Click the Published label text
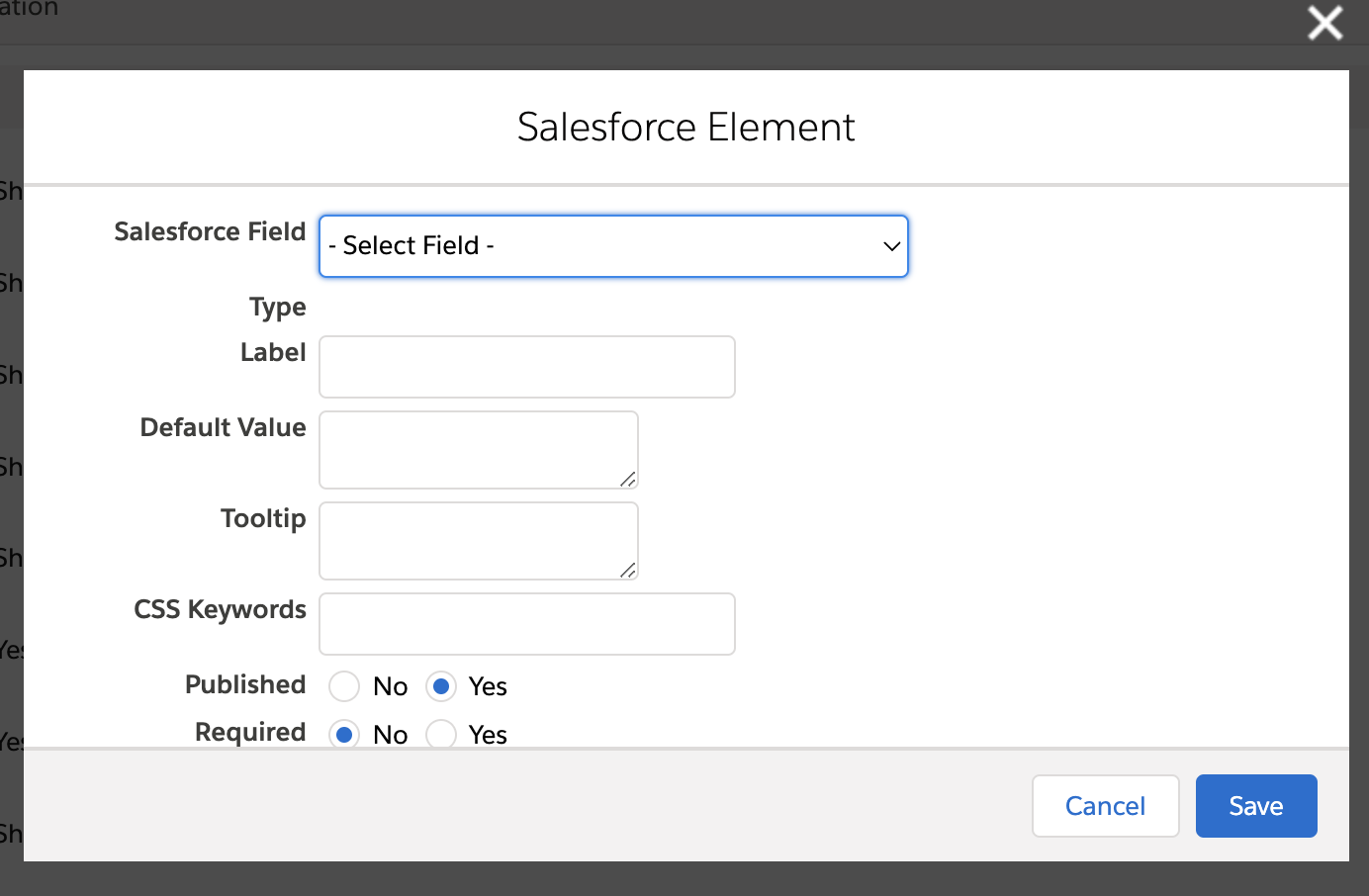The width and height of the screenshot is (1369, 896). click(246, 684)
